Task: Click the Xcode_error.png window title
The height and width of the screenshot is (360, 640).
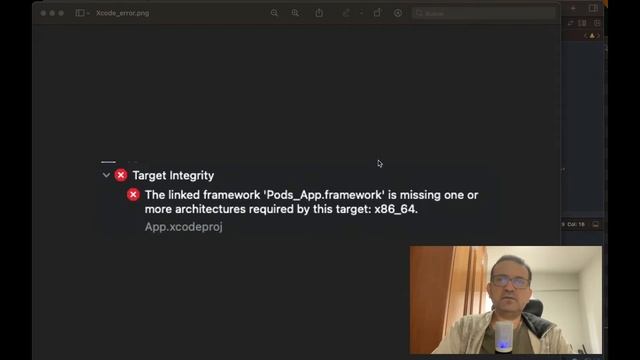Action: [122, 13]
